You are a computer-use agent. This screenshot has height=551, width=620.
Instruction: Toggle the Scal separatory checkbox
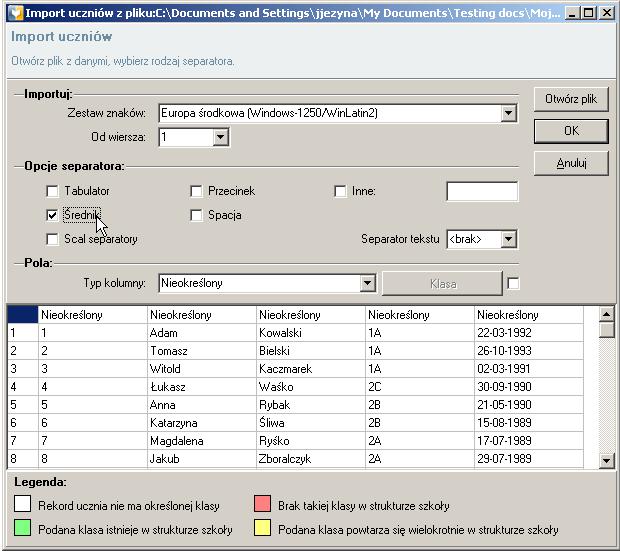(52, 239)
